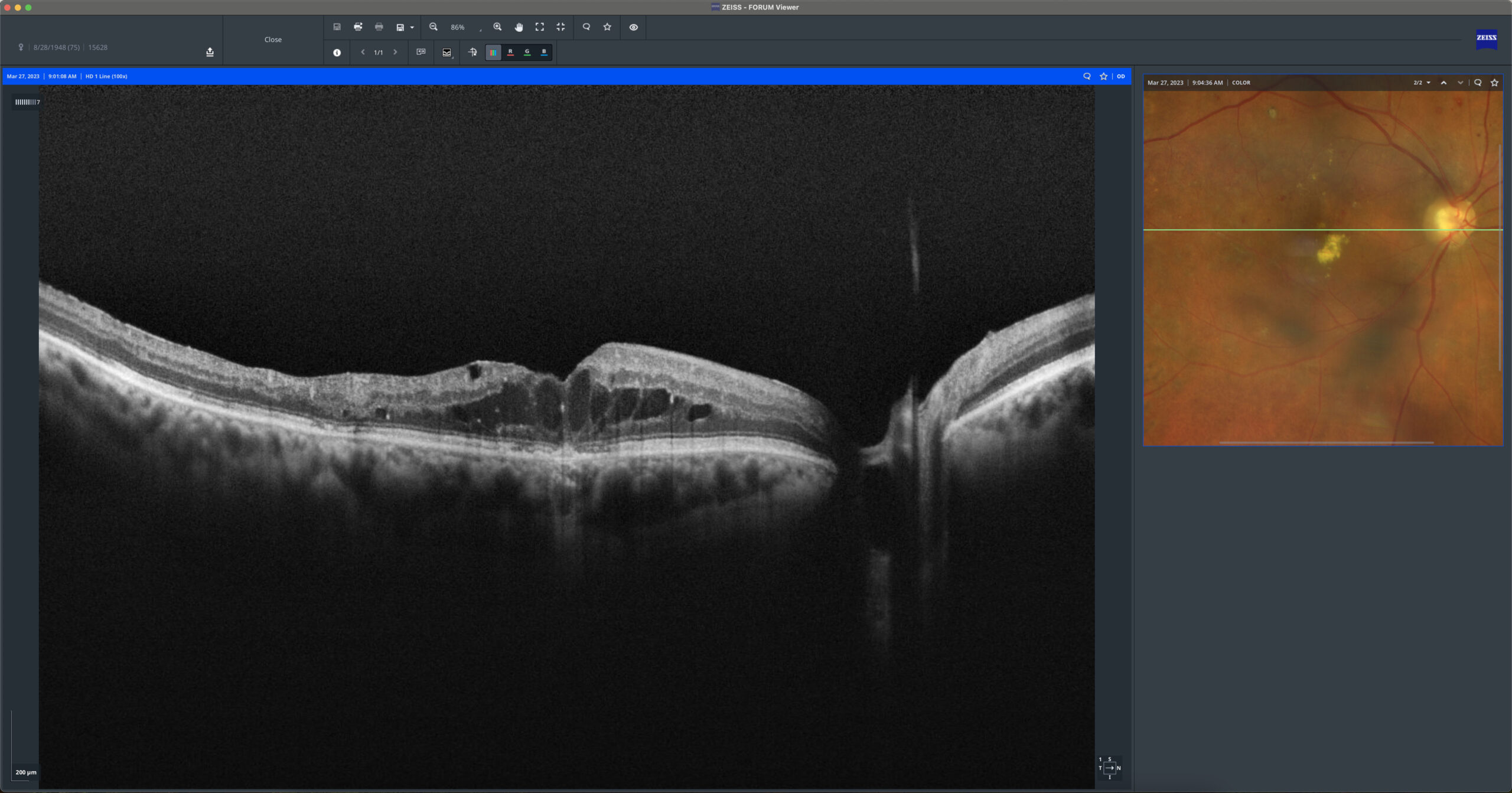
Task: Toggle the eye visibility icon
Action: tap(633, 27)
